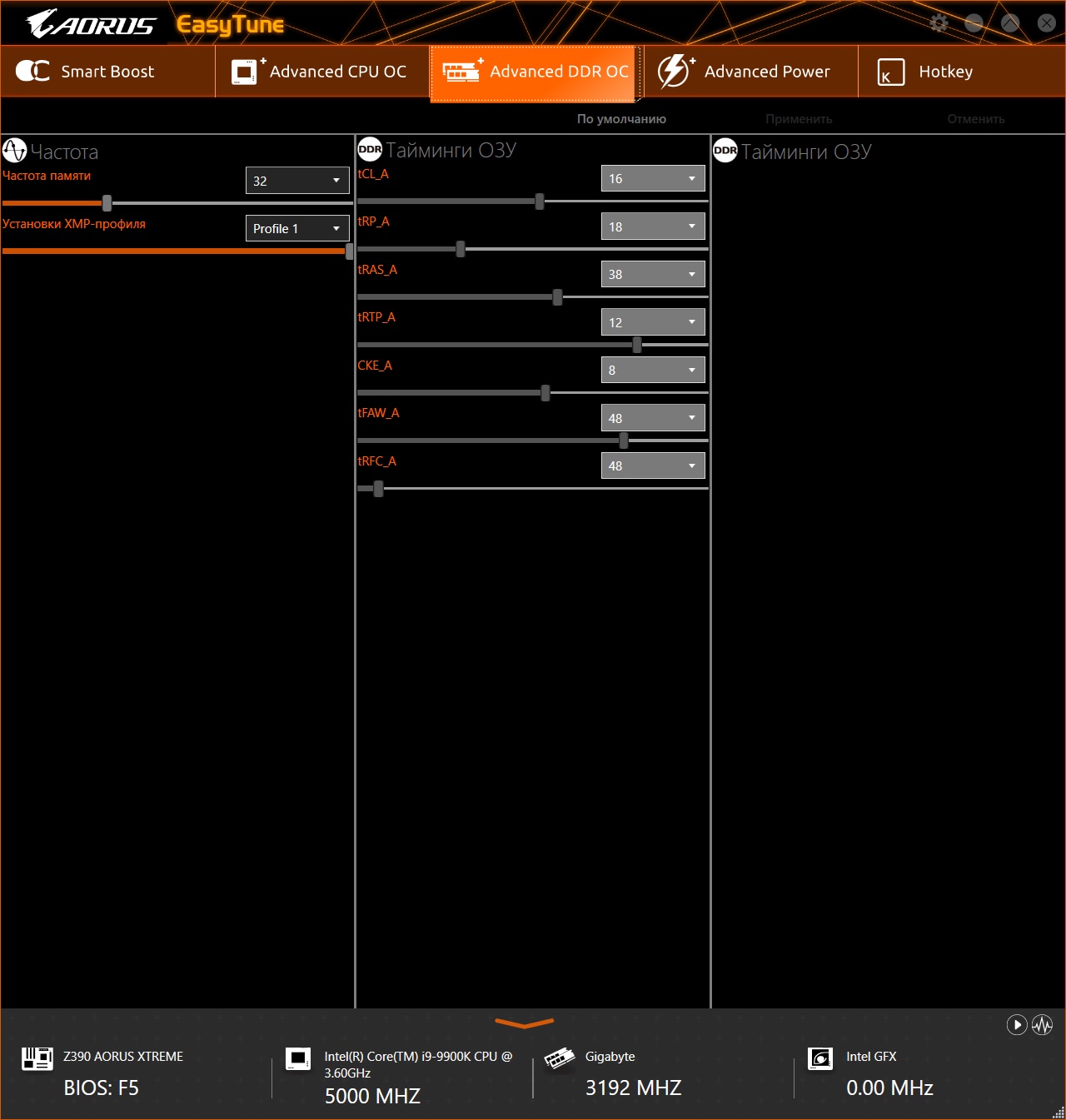
Task: Collapse the bottom info bar with the orange chevron
Action: [524, 1023]
